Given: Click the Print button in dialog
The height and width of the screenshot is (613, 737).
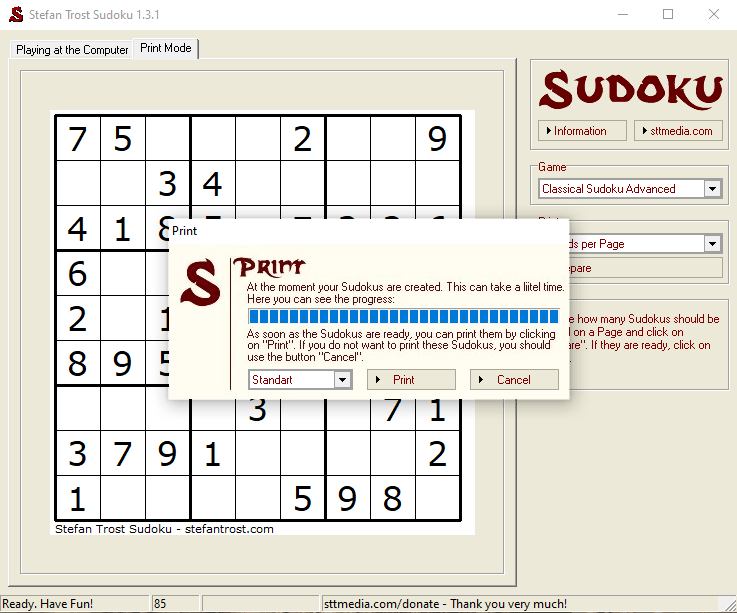Looking at the screenshot, I should [x=411, y=379].
